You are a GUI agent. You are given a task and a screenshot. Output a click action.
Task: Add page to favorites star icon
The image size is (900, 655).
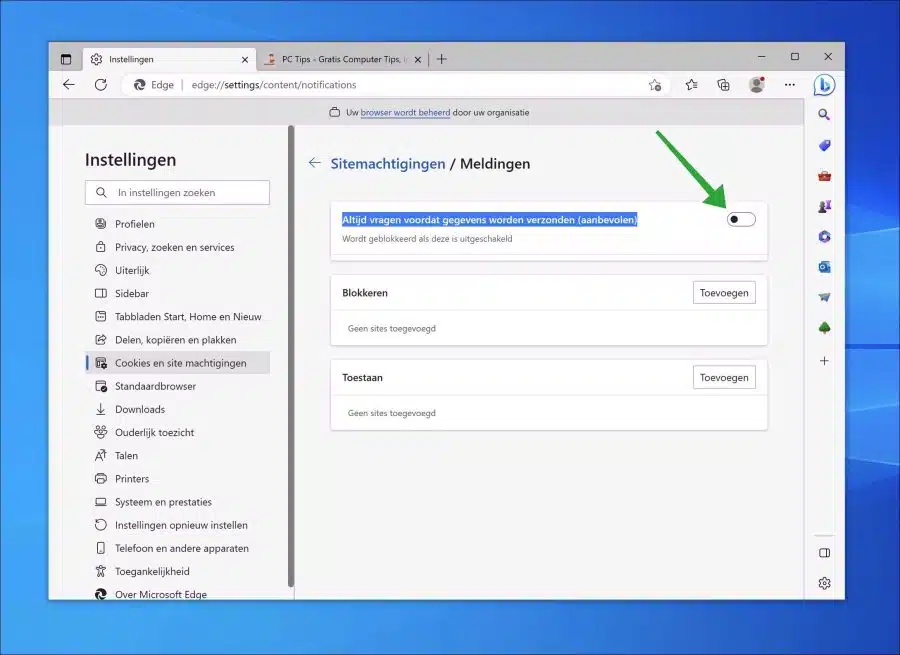coord(655,85)
